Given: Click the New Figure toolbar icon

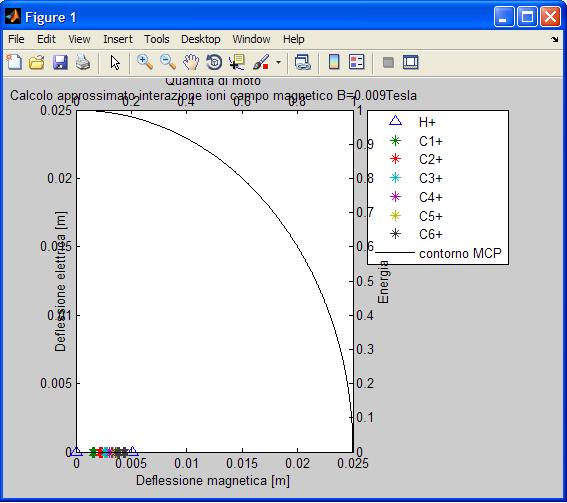Looking at the screenshot, I should (14, 62).
